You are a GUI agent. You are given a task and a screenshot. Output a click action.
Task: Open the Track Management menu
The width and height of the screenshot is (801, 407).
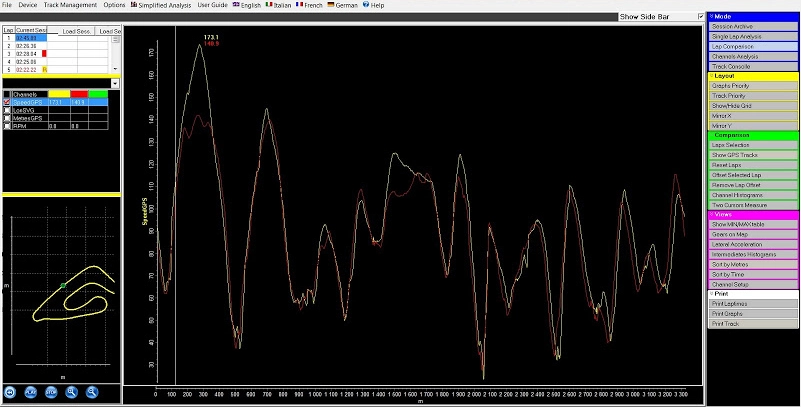click(70, 5)
